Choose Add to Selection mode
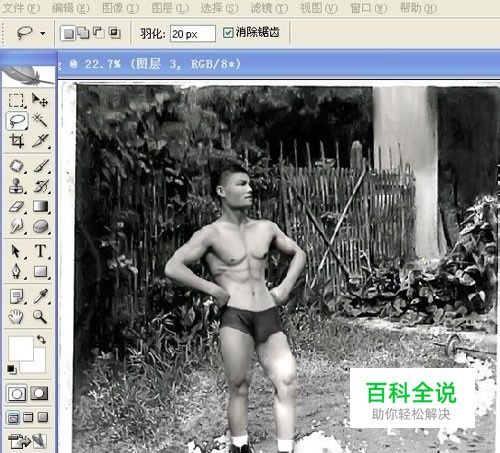 (83, 33)
